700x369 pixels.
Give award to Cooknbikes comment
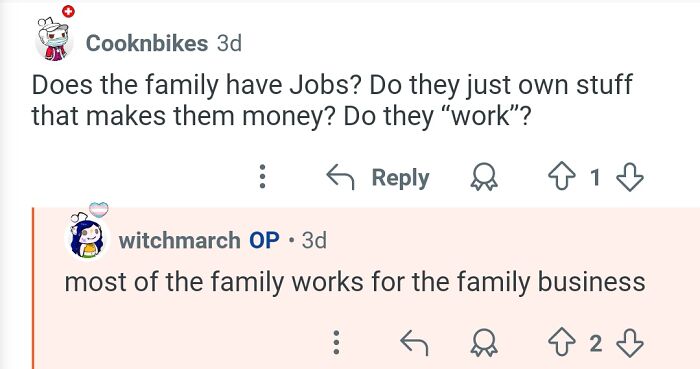click(484, 177)
